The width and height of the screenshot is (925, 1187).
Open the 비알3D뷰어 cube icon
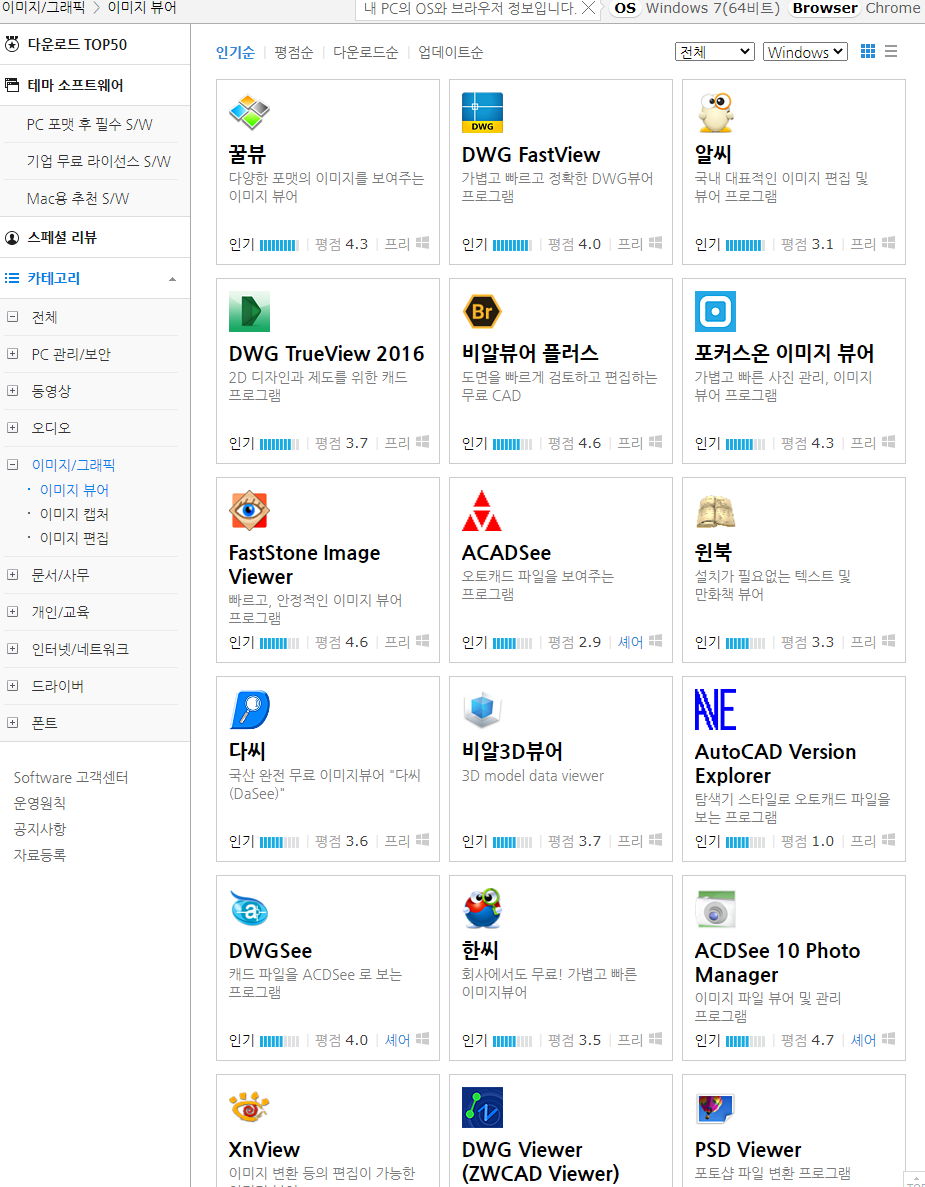coord(482,710)
